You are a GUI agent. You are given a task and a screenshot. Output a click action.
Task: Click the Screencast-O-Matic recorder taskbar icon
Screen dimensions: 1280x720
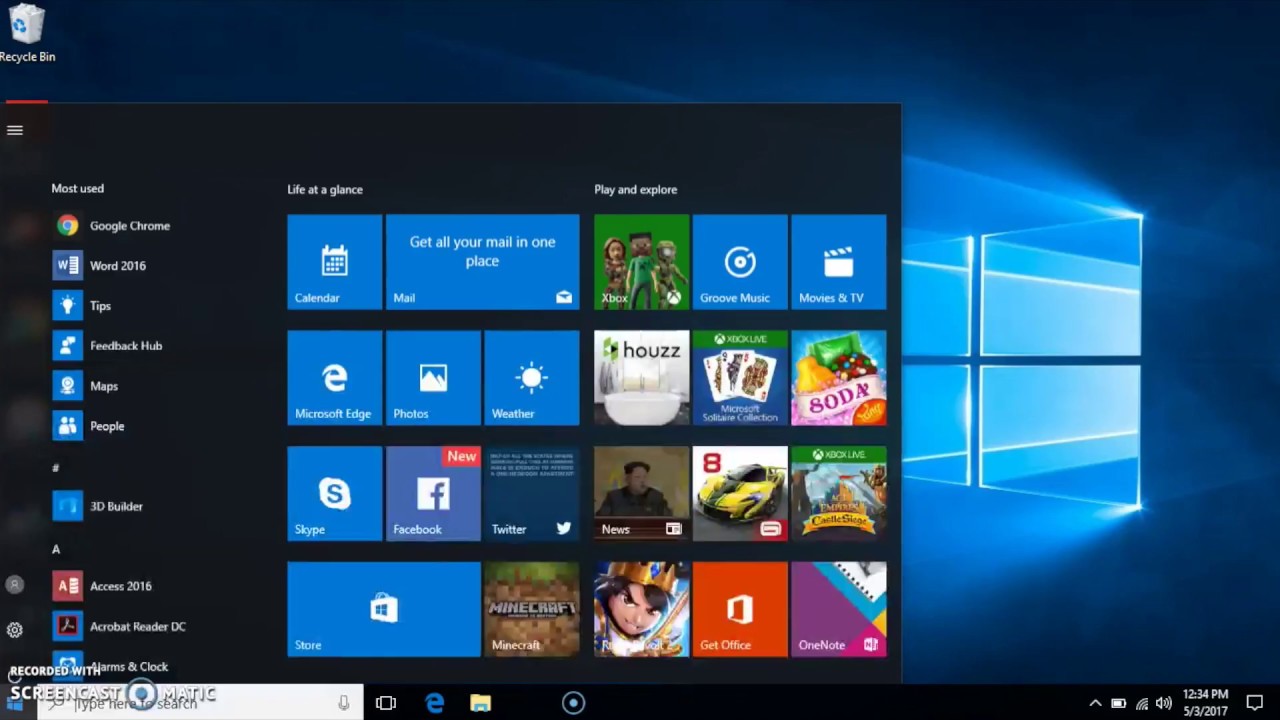coord(573,703)
